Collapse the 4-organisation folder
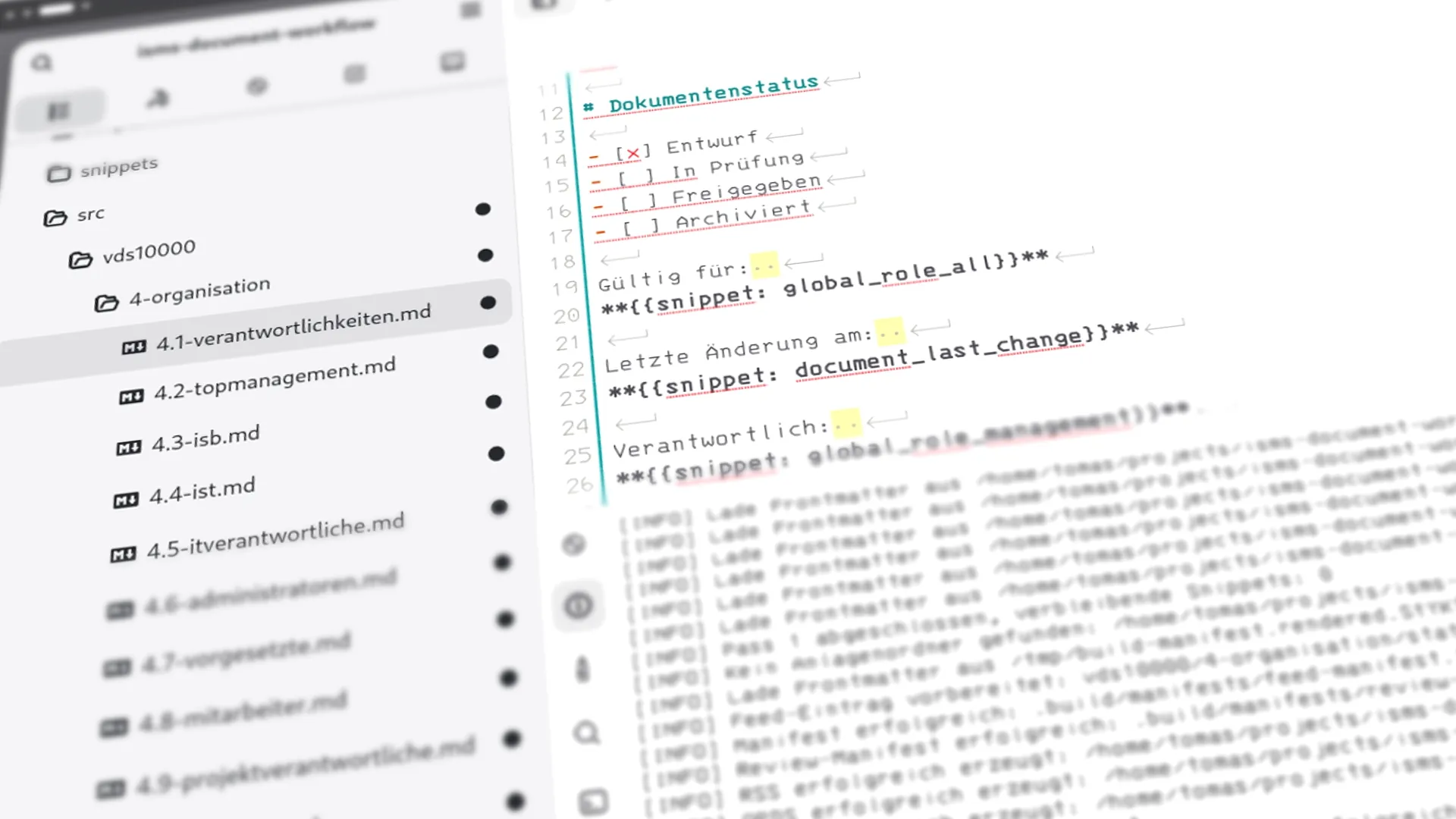 click(182, 295)
